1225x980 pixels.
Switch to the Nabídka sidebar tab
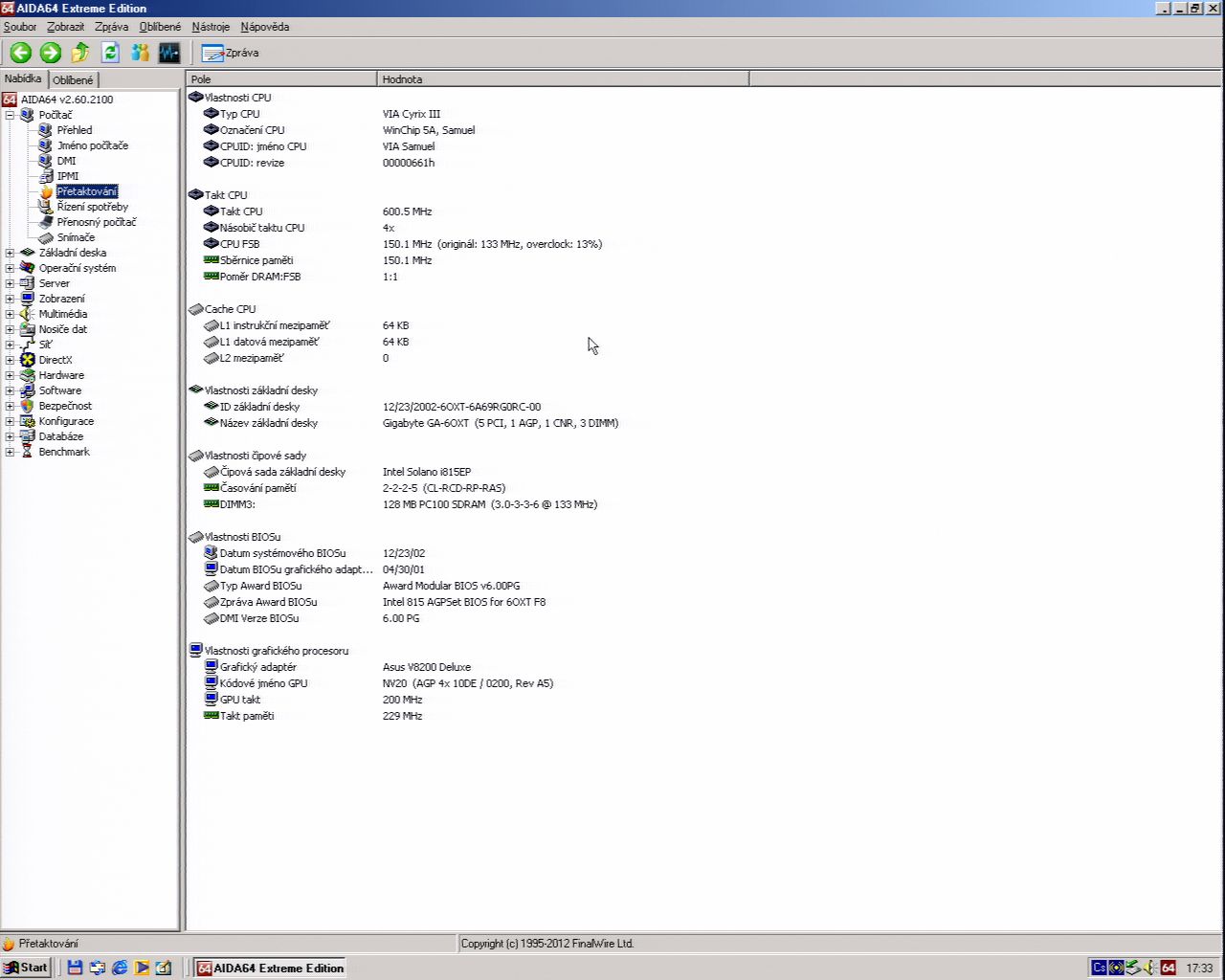(23, 78)
